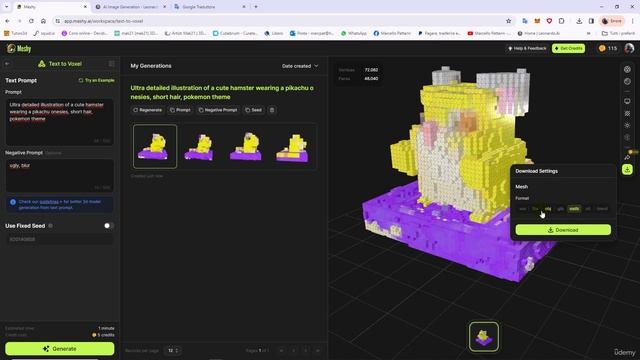Select the third hamster voxel thumbnail
The width and height of the screenshot is (640, 360).
point(246,147)
